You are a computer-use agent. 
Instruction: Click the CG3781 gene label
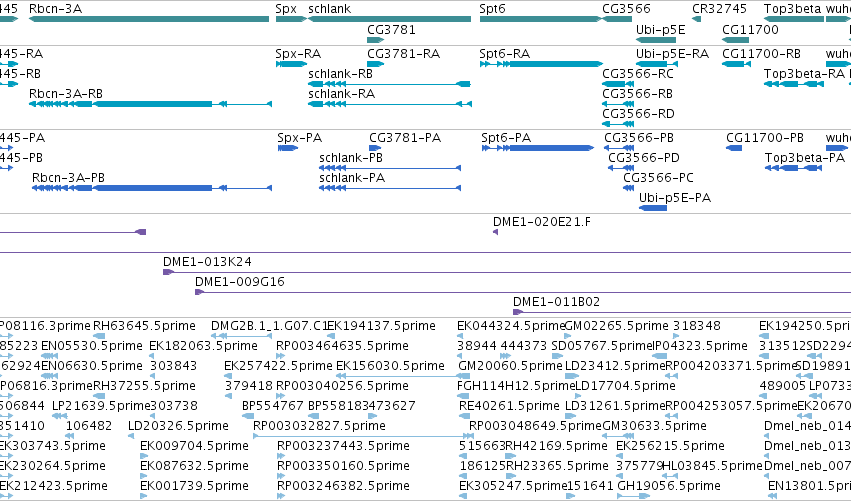(x=391, y=30)
